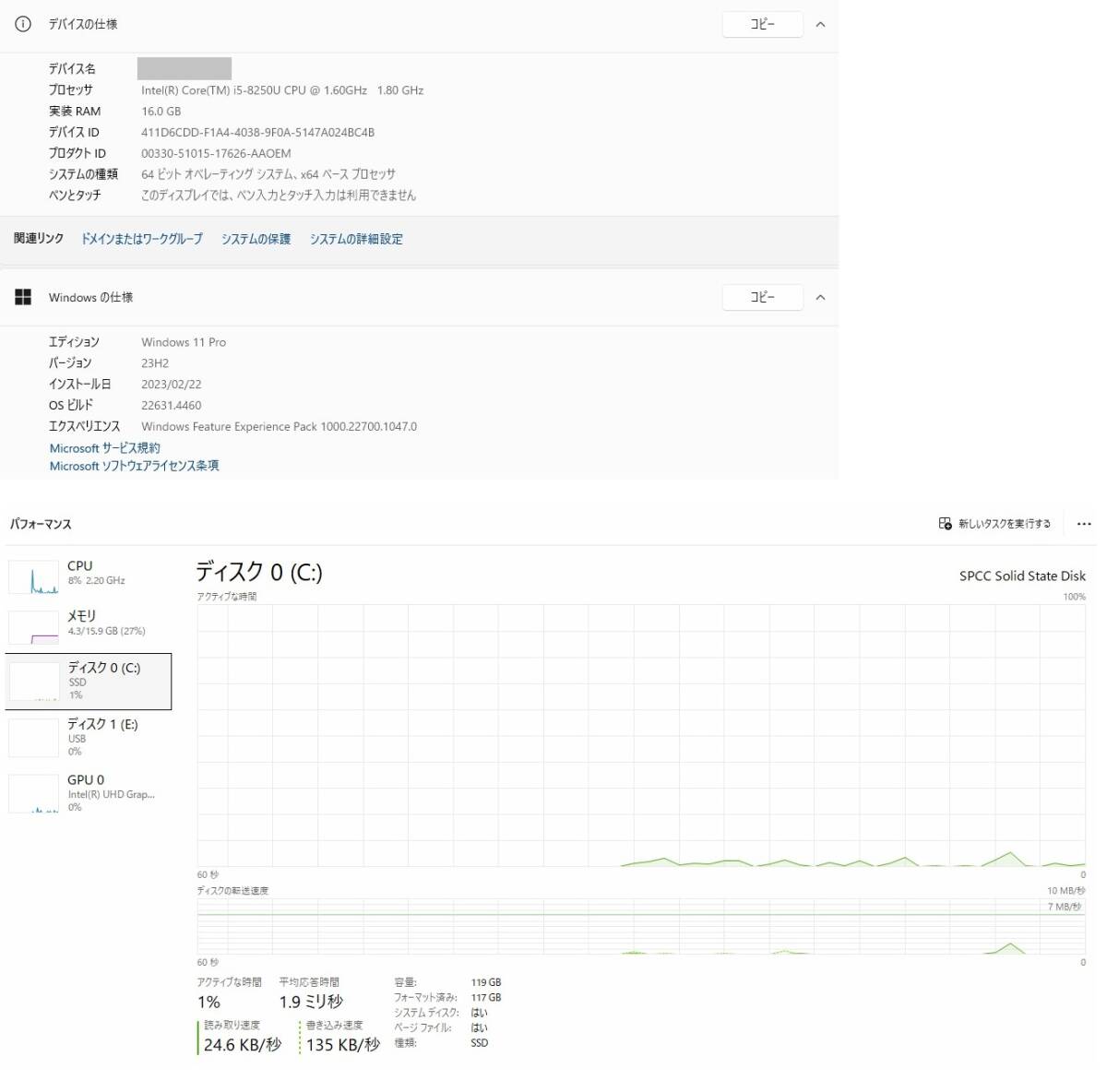
Task: Select the メモリ usage graph thumbnail
Action: 33,627
